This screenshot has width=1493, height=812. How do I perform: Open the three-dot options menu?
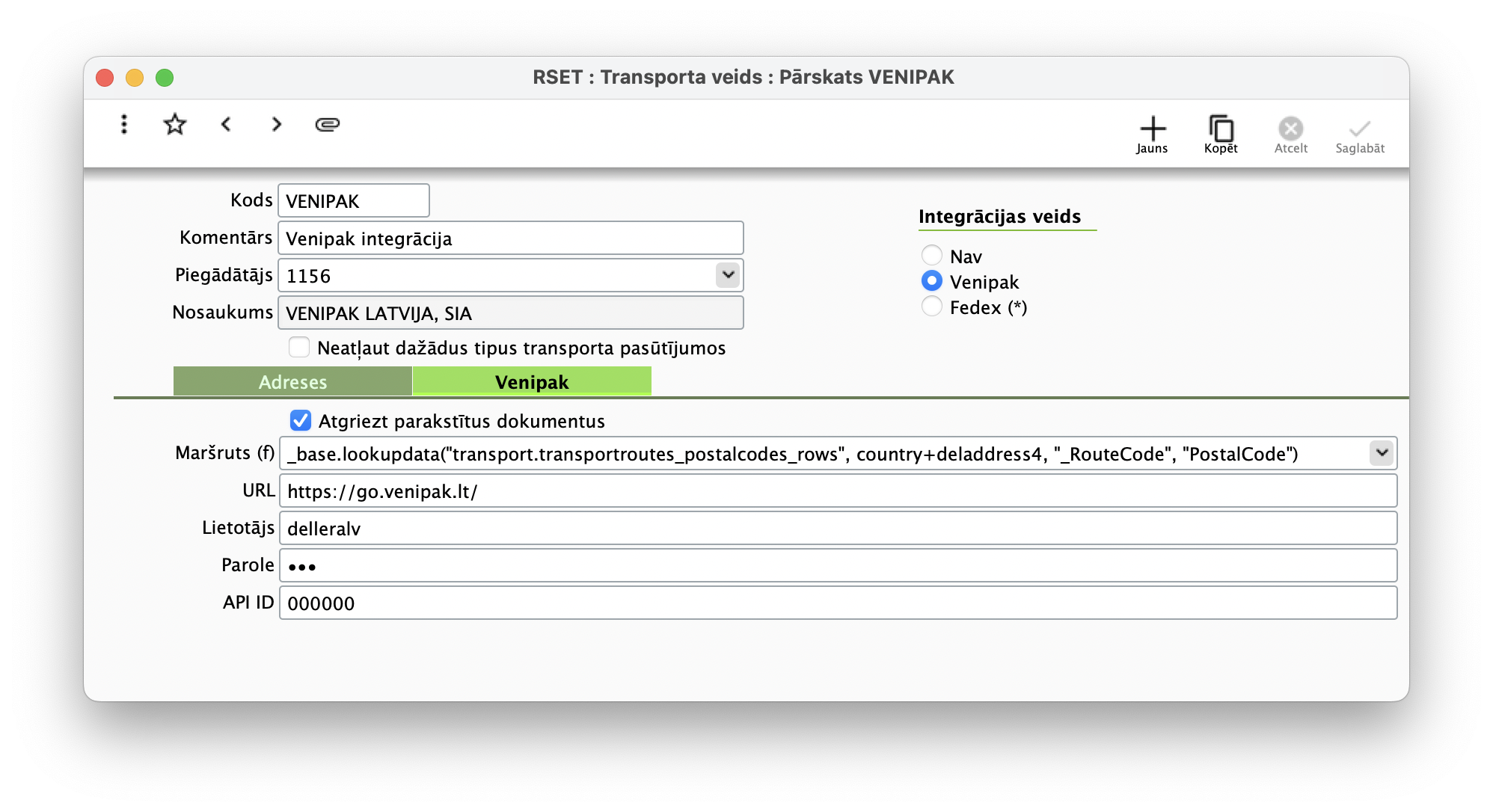[124, 124]
